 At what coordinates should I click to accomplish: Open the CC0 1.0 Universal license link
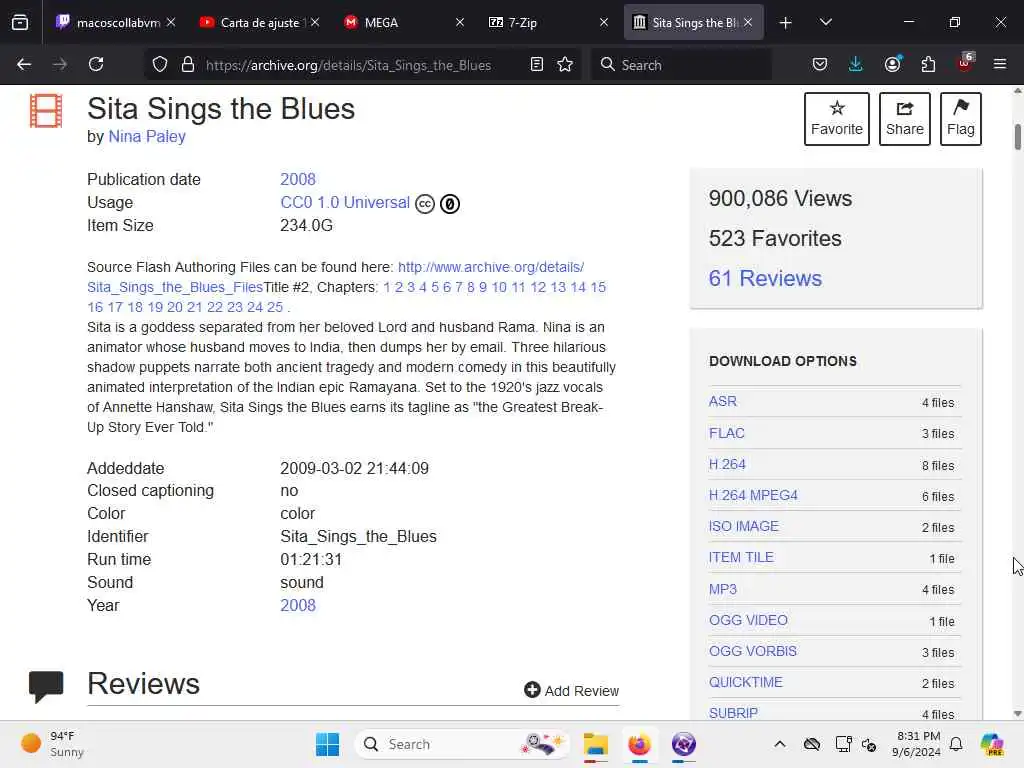345,202
